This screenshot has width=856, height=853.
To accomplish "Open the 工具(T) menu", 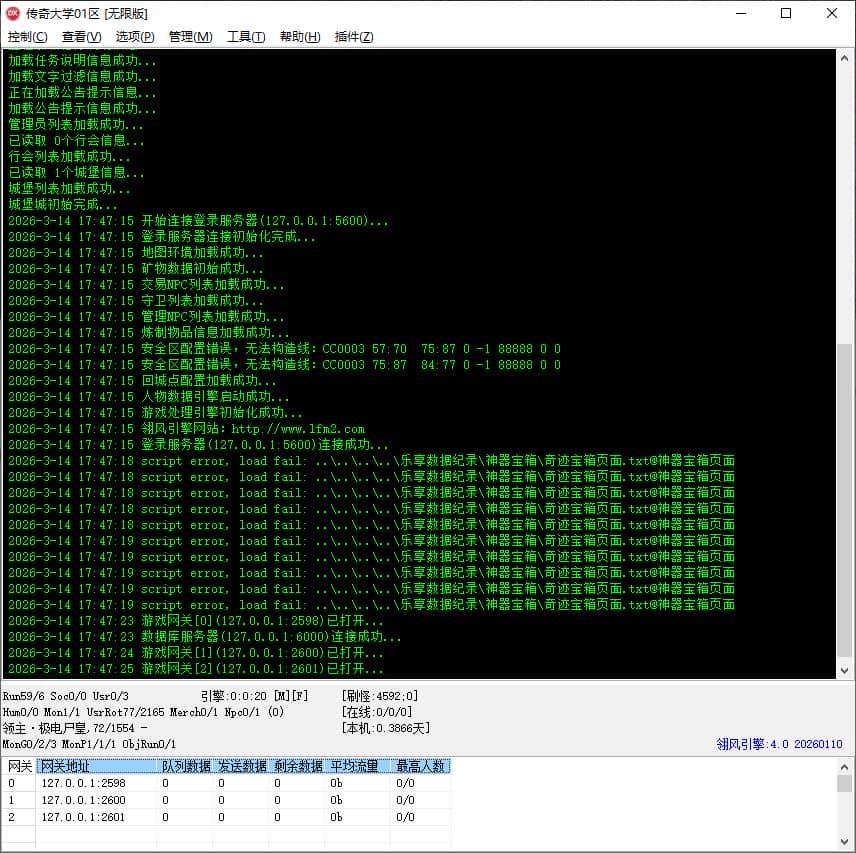I will pyautogui.click(x=246, y=37).
